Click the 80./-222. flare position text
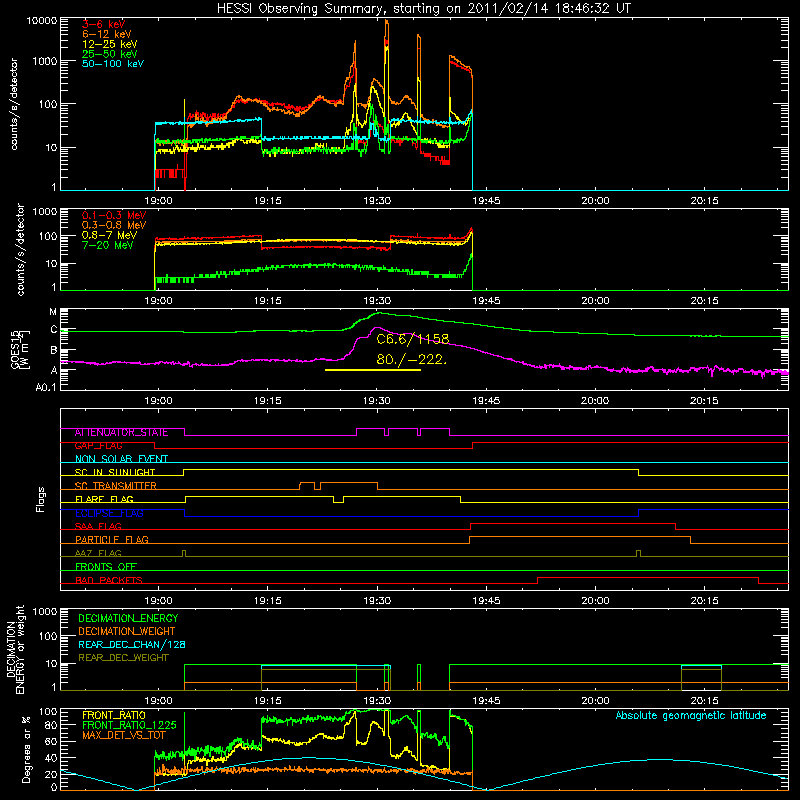Screen dimensions: 800x800 [411, 360]
